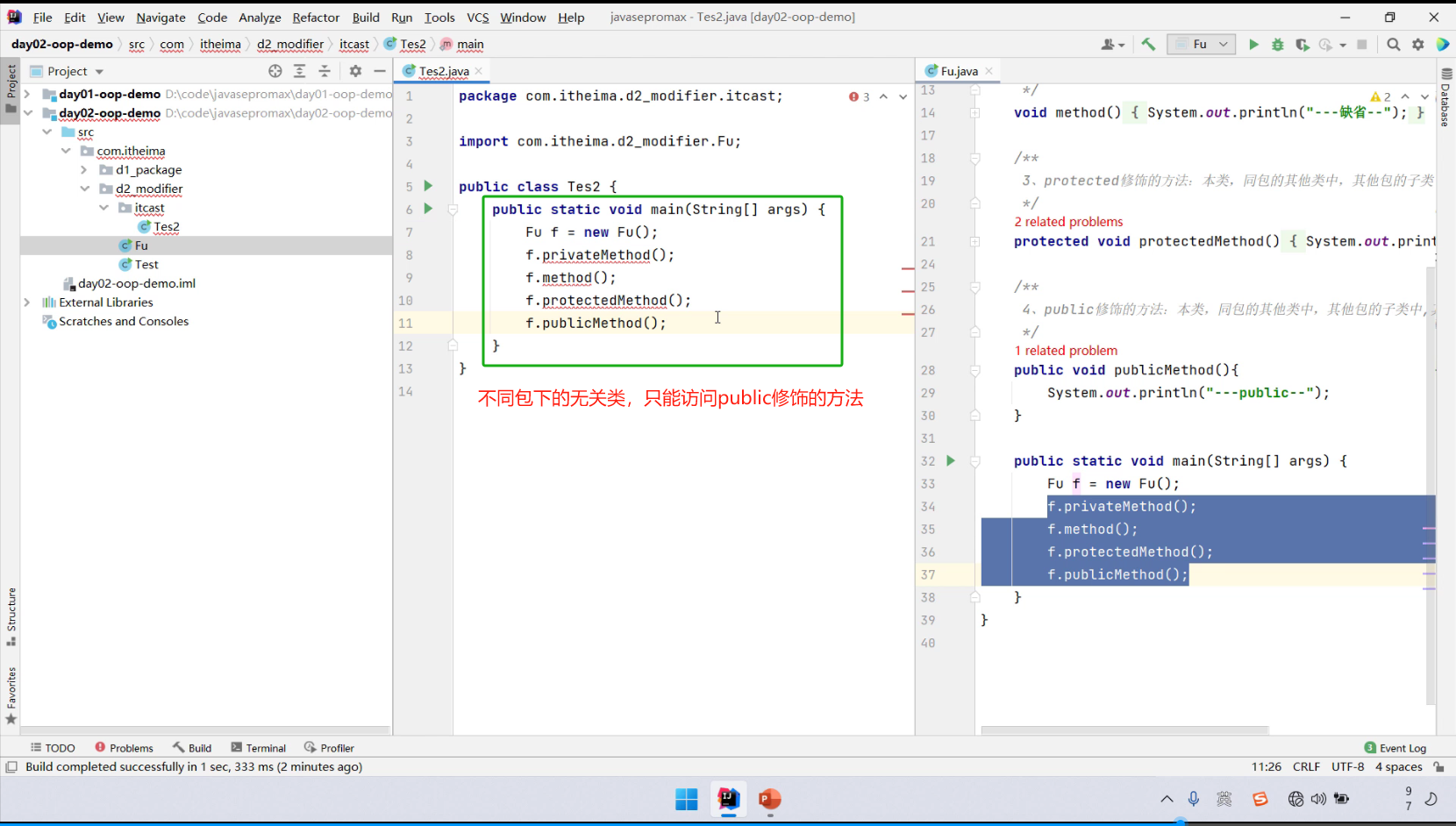Open the File menu
The width and height of the screenshot is (1456, 826).
pos(42,17)
